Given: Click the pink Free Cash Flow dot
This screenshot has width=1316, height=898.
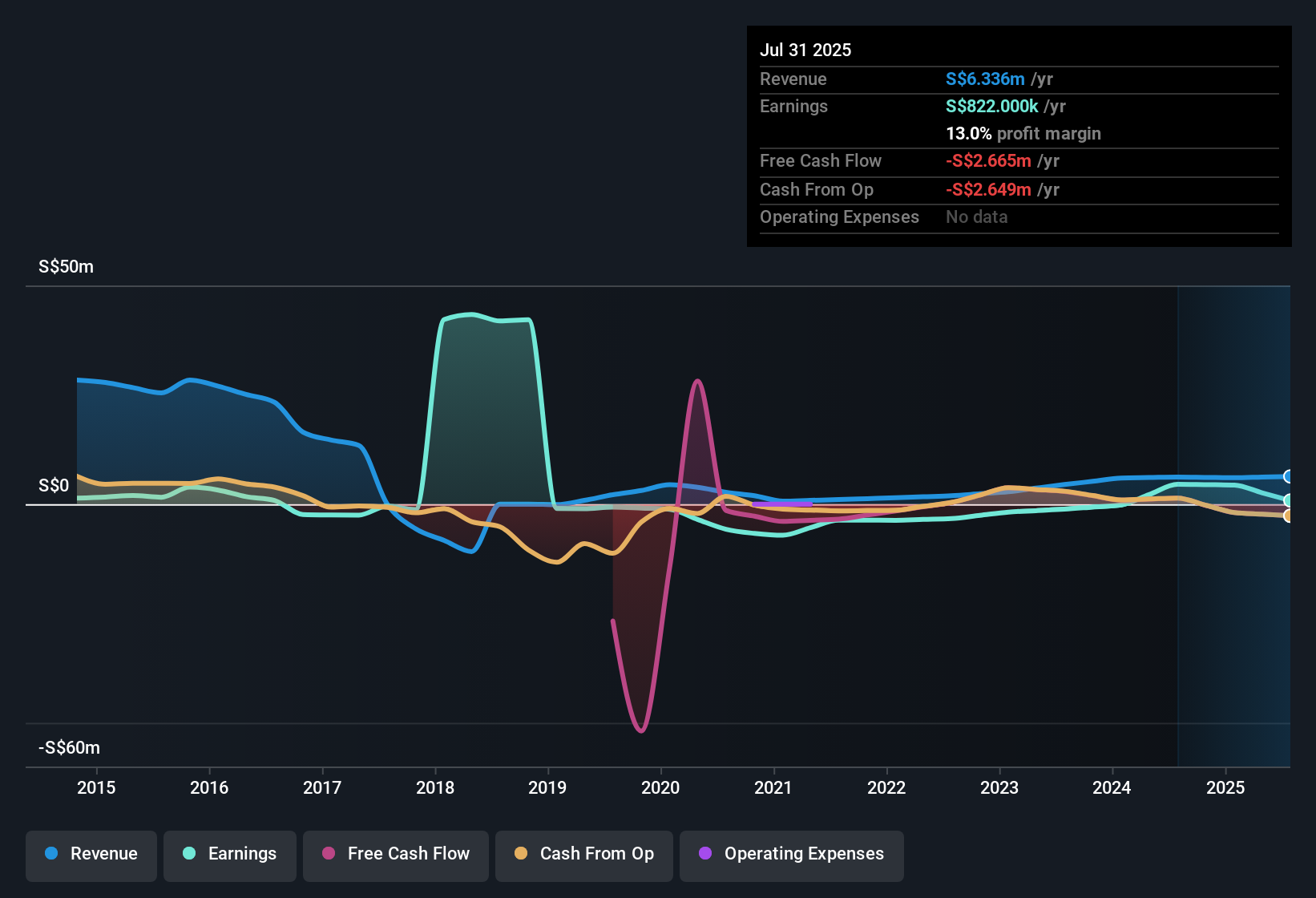Looking at the screenshot, I should pyautogui.click(x=329, y=854).
